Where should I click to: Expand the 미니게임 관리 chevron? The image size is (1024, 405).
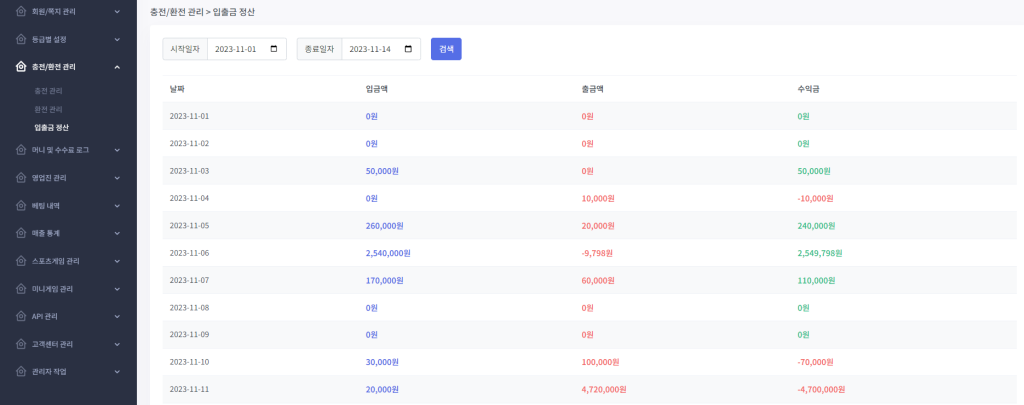[117, 288]
